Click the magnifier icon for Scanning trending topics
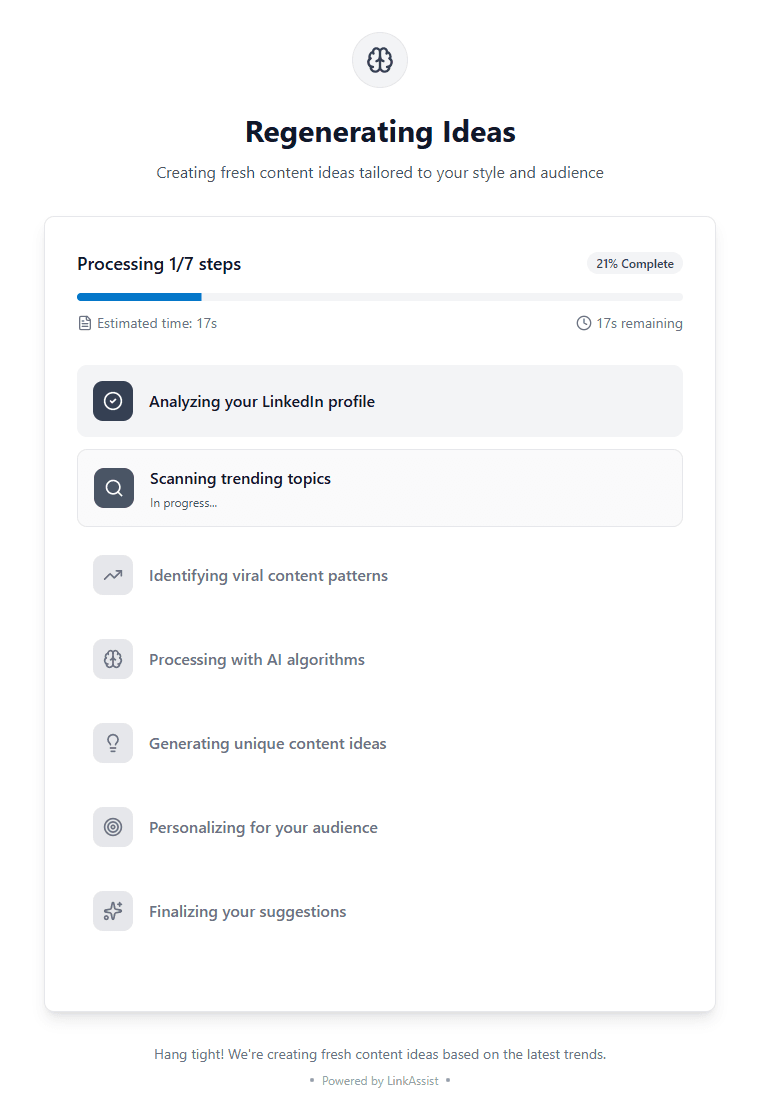 click(114, 488)
